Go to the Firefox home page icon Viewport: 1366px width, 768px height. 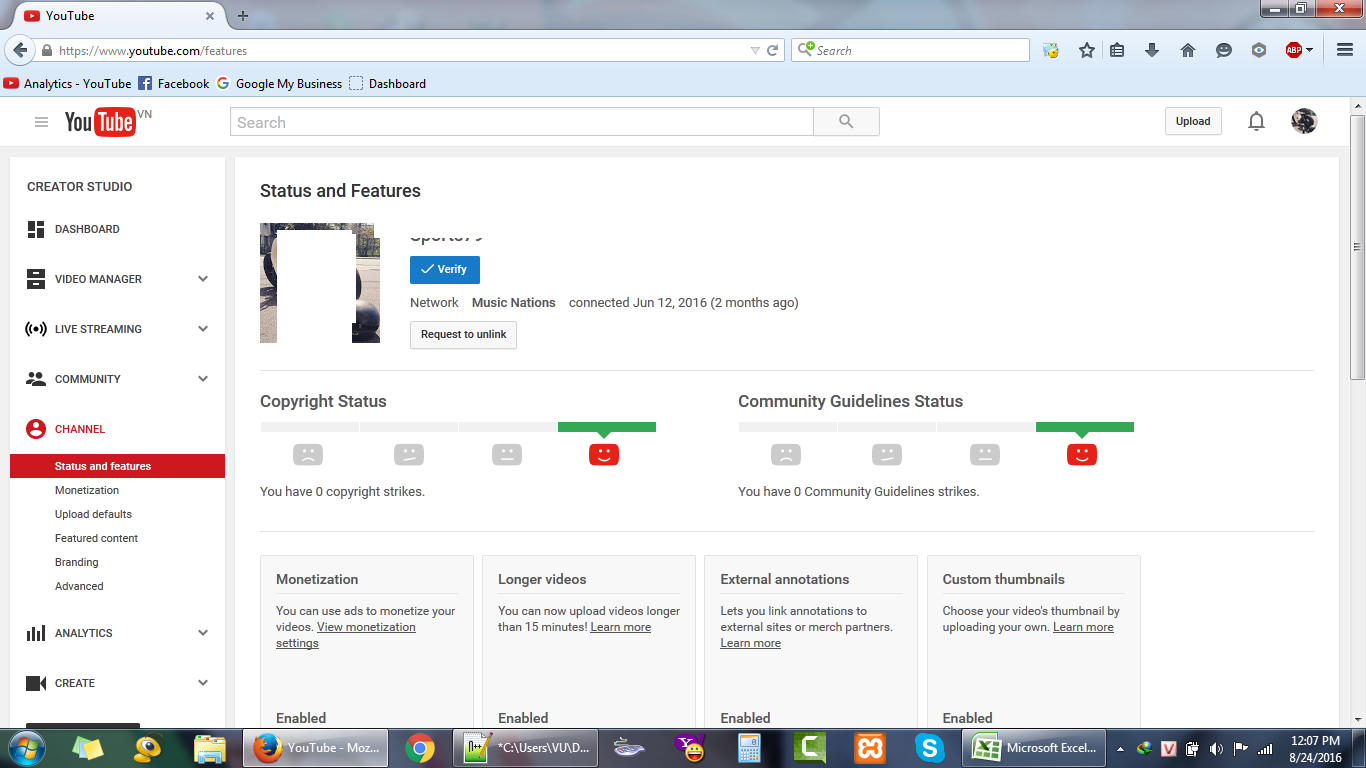click(1188, 50)
